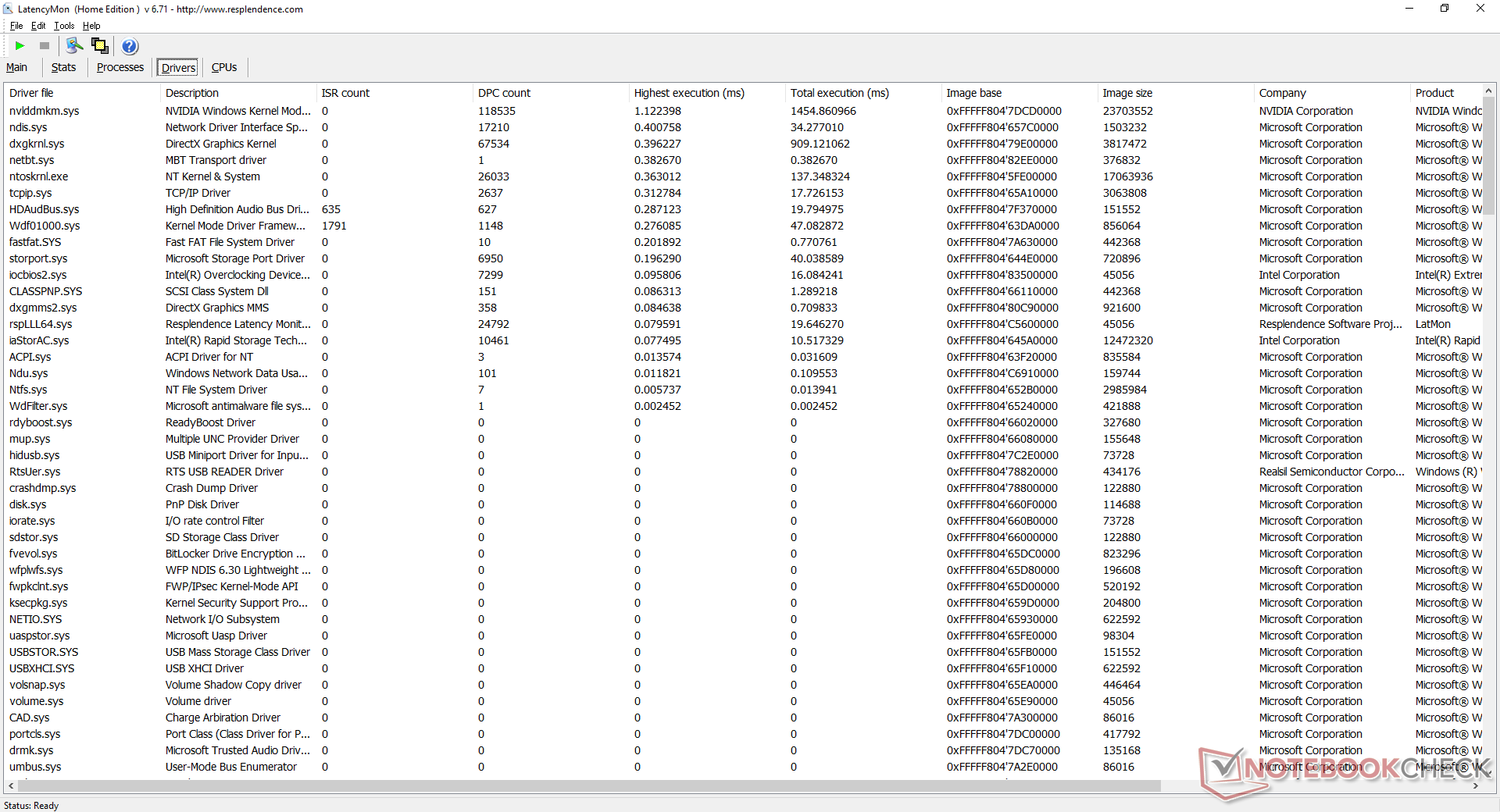Click the Realsil Semiconductor Corpo... cell
Screen dimensions: 1500x812
(1332, 472)
